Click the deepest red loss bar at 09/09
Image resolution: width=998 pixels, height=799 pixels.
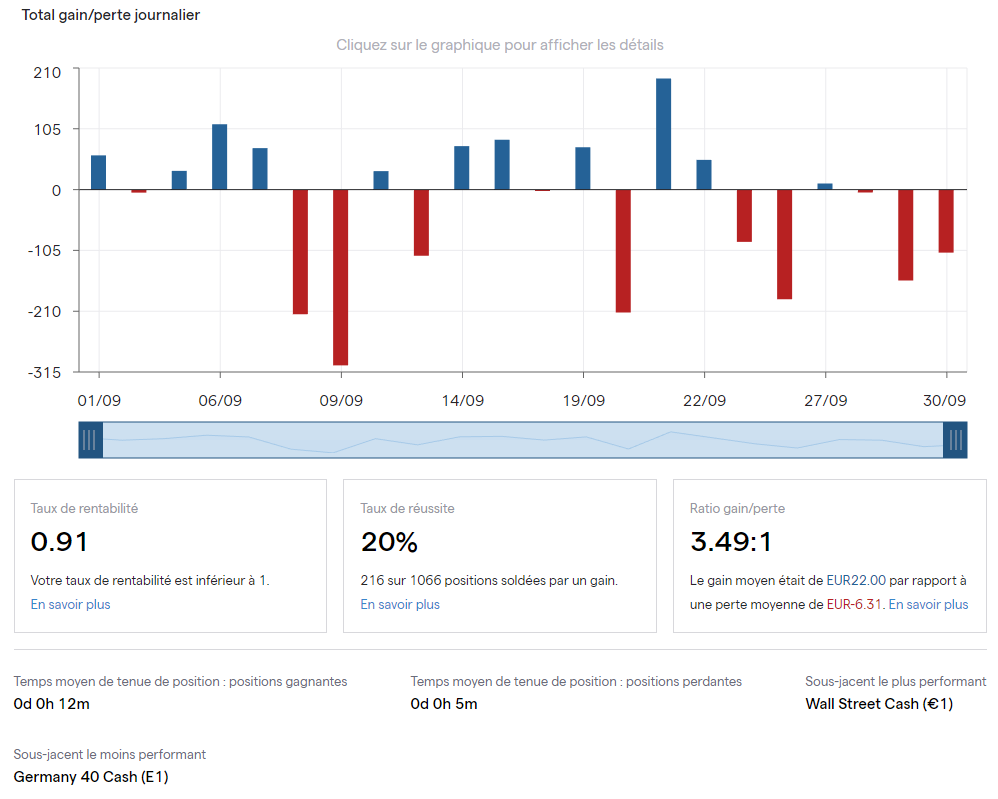(x=341, y=277)
